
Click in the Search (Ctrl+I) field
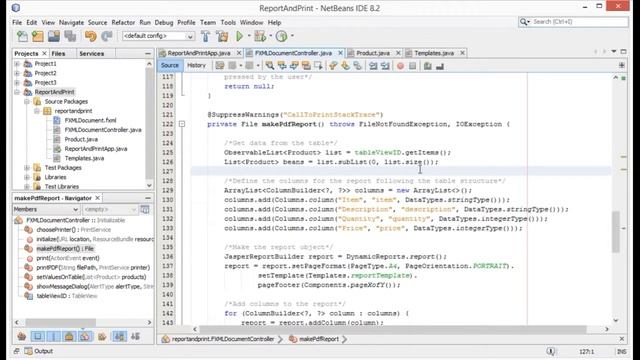coord(573,22)
